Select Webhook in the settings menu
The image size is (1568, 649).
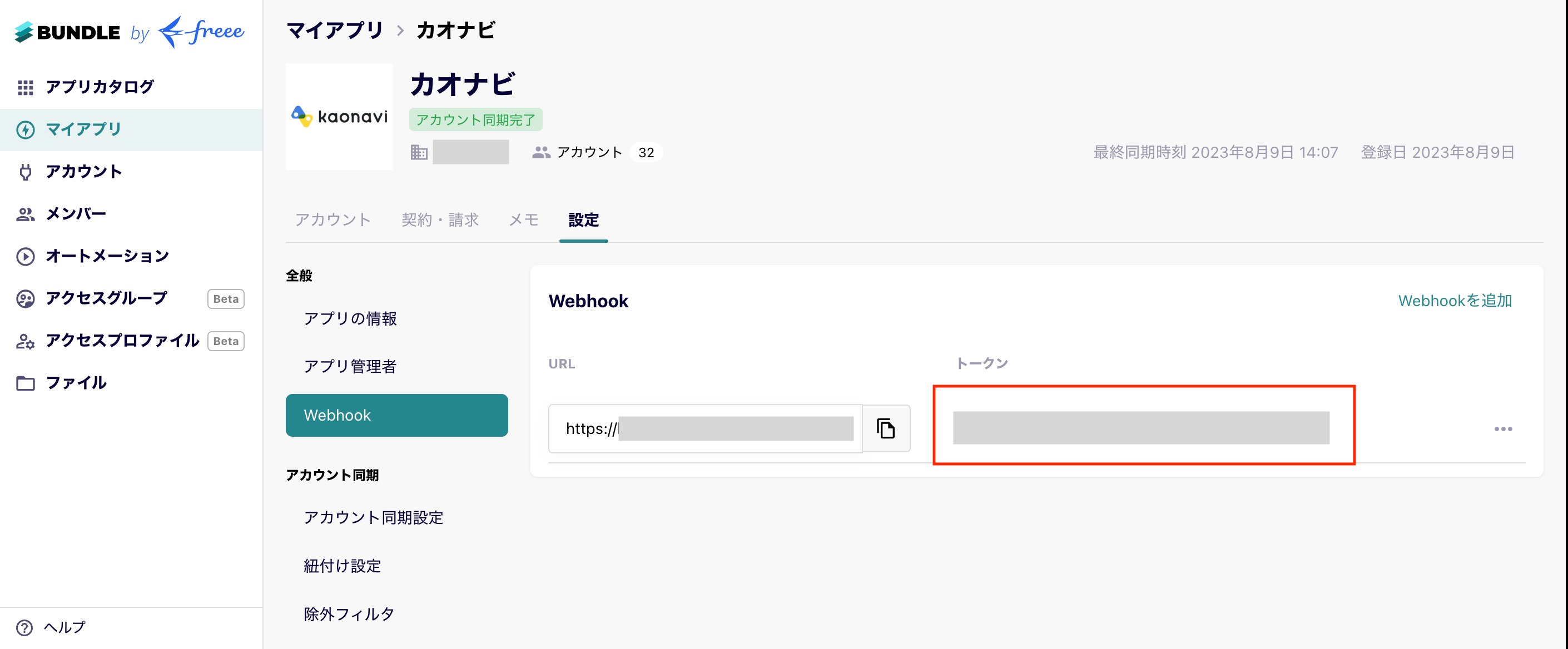397,416
